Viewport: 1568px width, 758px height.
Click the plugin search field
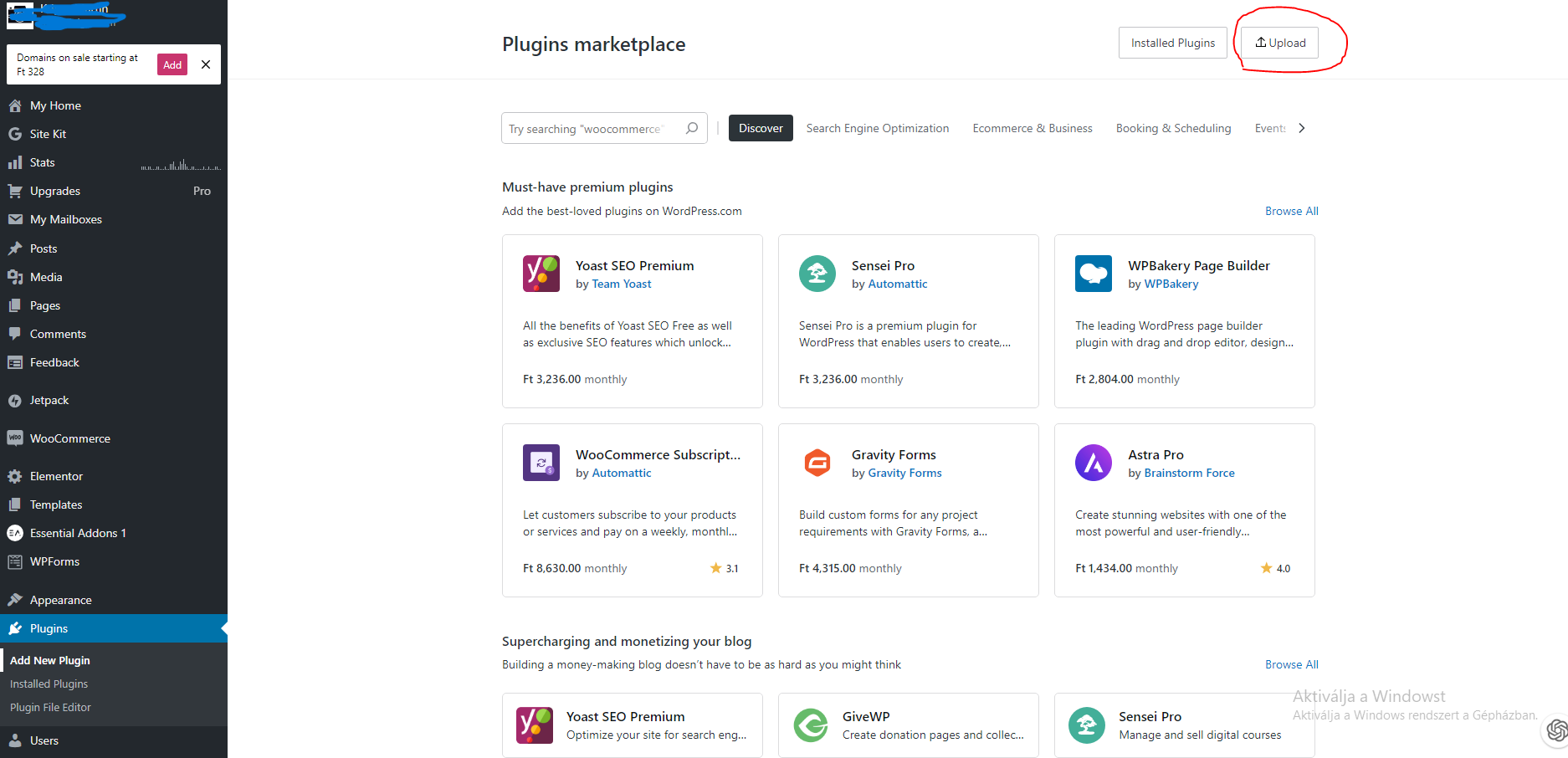(x=604, y=128)
